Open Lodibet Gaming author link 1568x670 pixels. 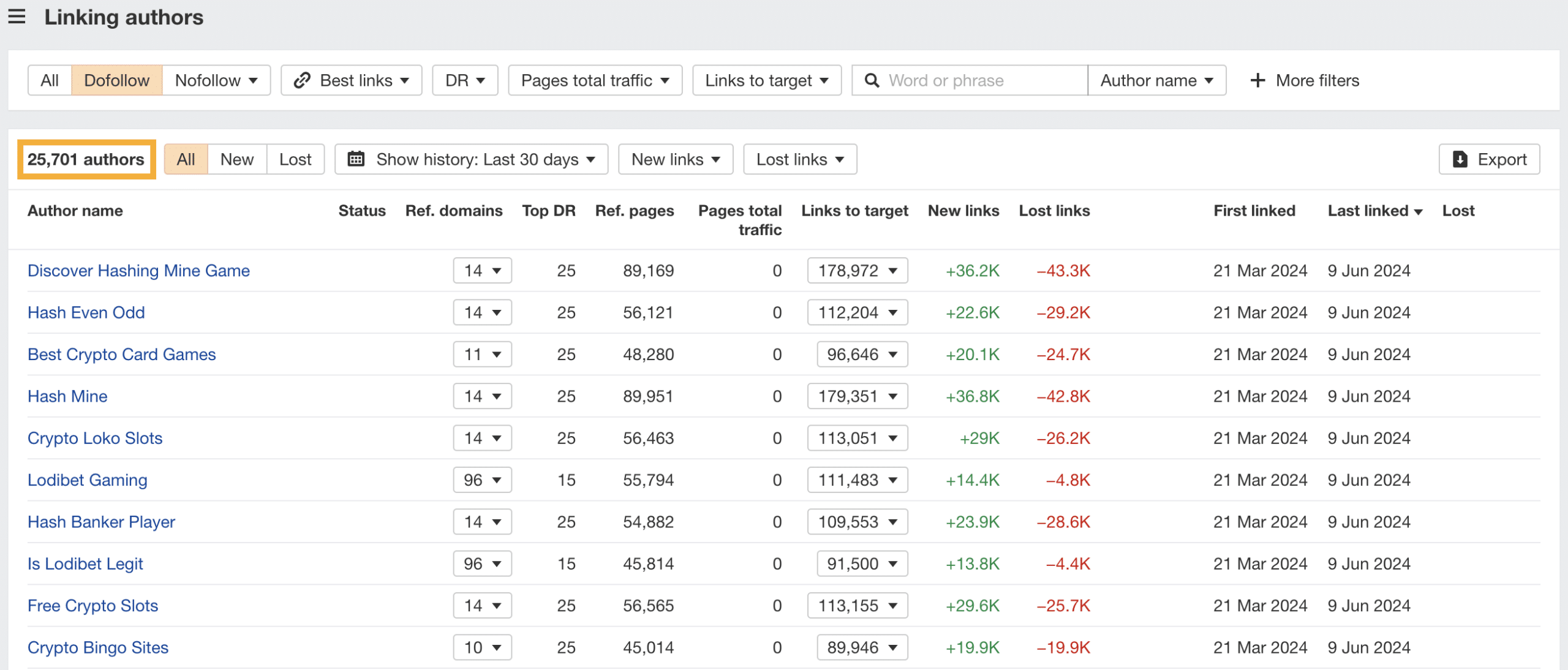[88, 480]
